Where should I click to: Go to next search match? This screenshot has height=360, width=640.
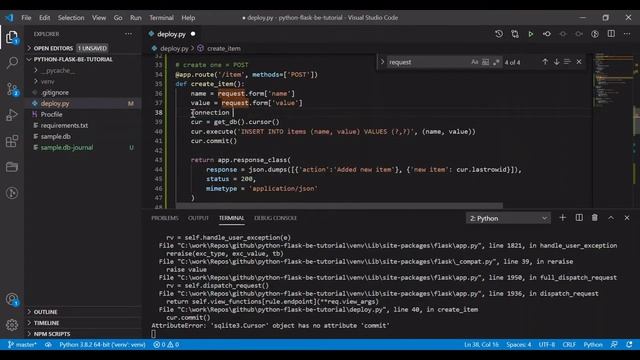pos(556,62)
